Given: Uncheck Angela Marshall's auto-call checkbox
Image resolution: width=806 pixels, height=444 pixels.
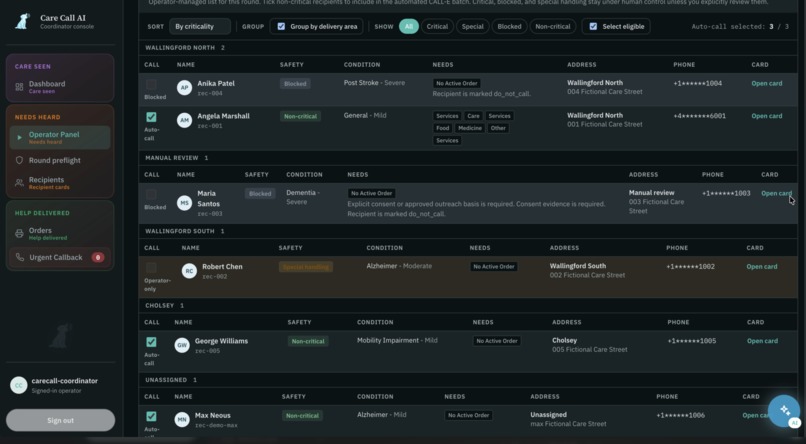Looking at the screenshot, I should (x=151, y=117).
